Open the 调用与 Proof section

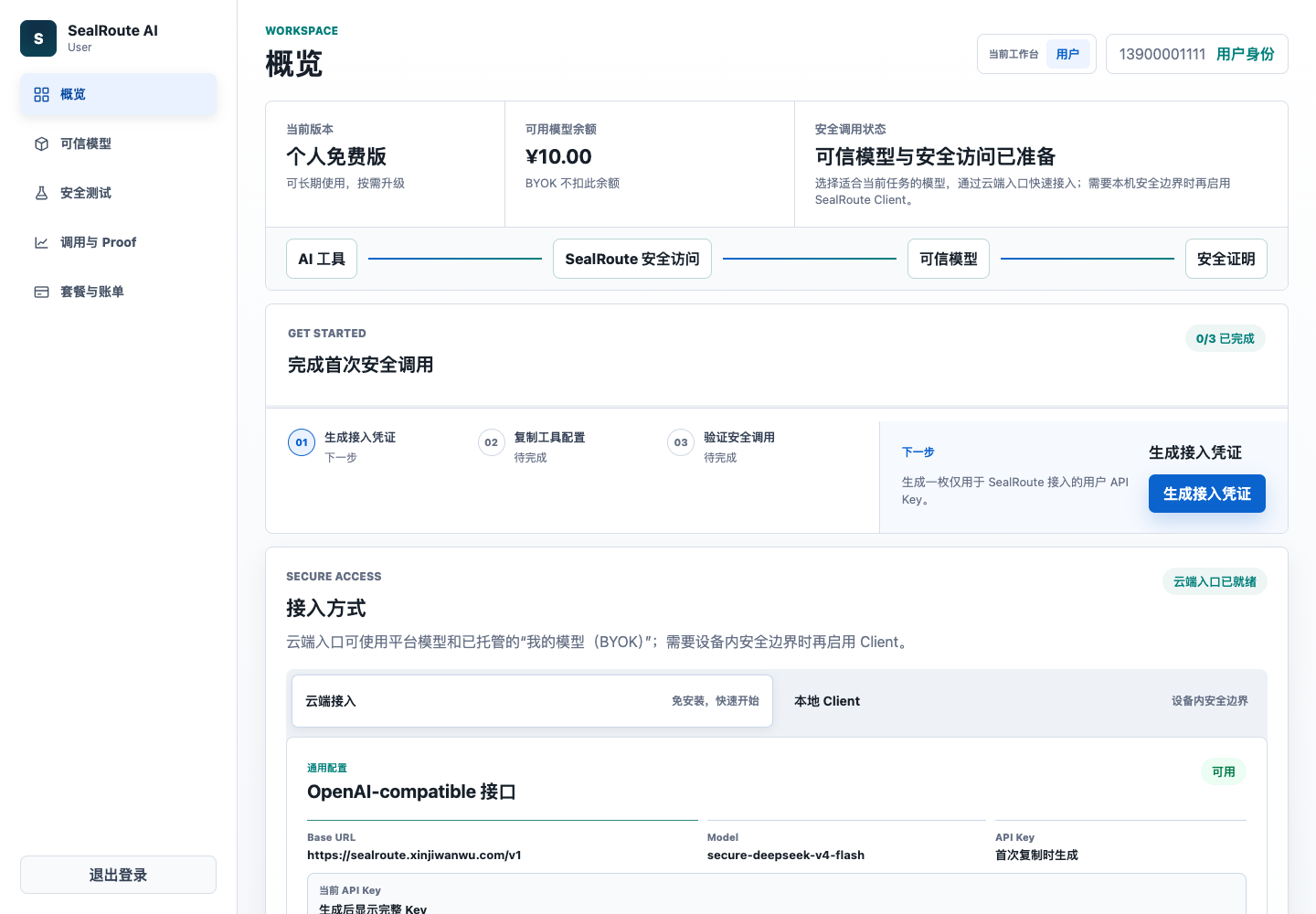point(118,242)
